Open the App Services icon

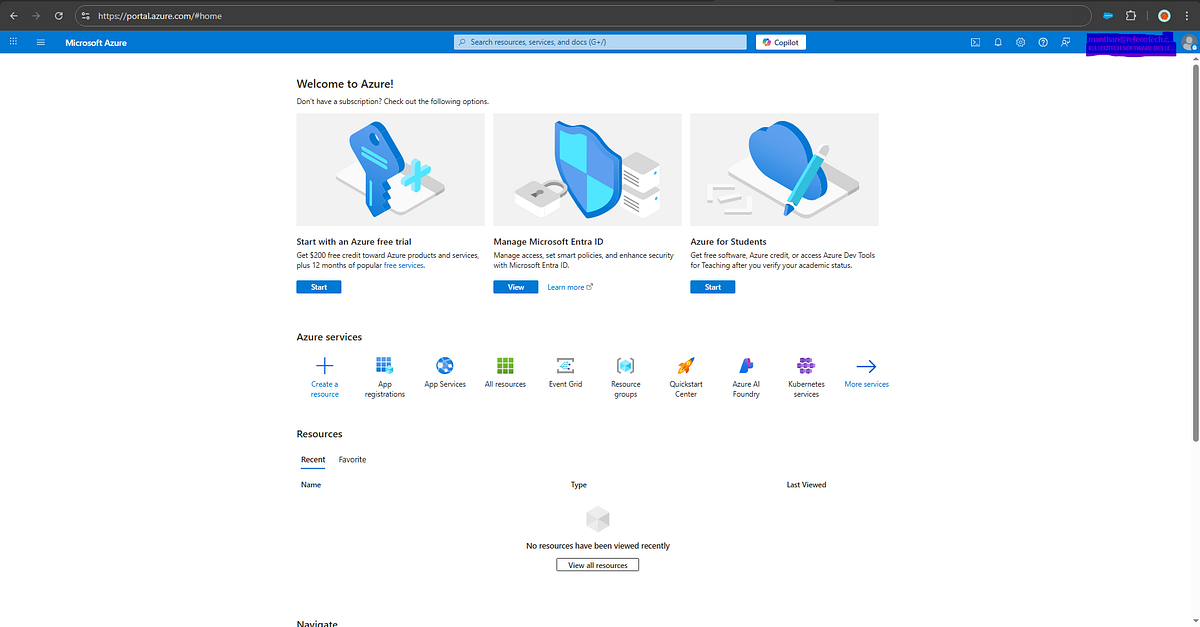click(x=444, y=366)
